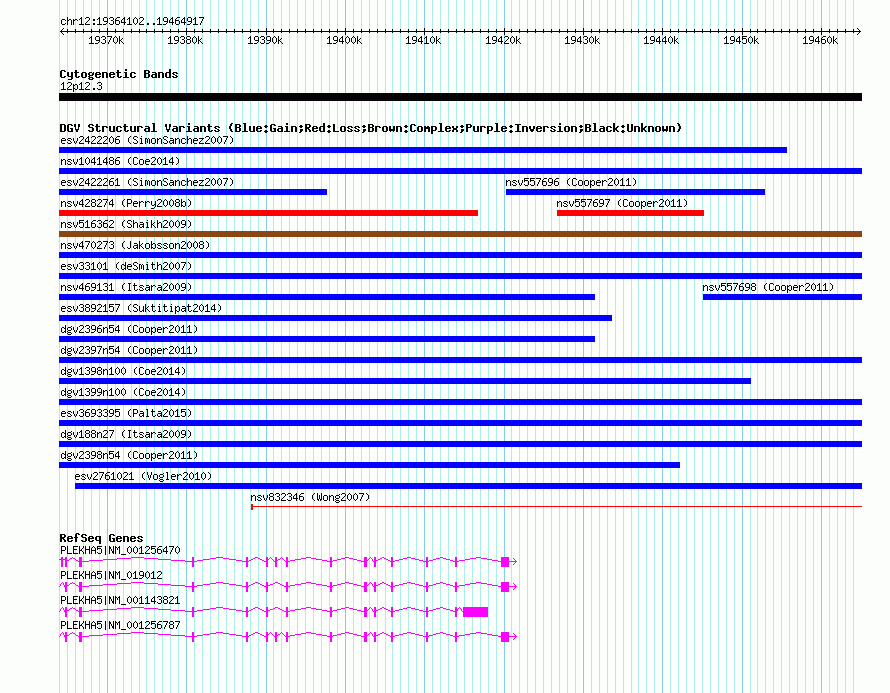Click the DGV Structural Variants track title

[371, 128]
